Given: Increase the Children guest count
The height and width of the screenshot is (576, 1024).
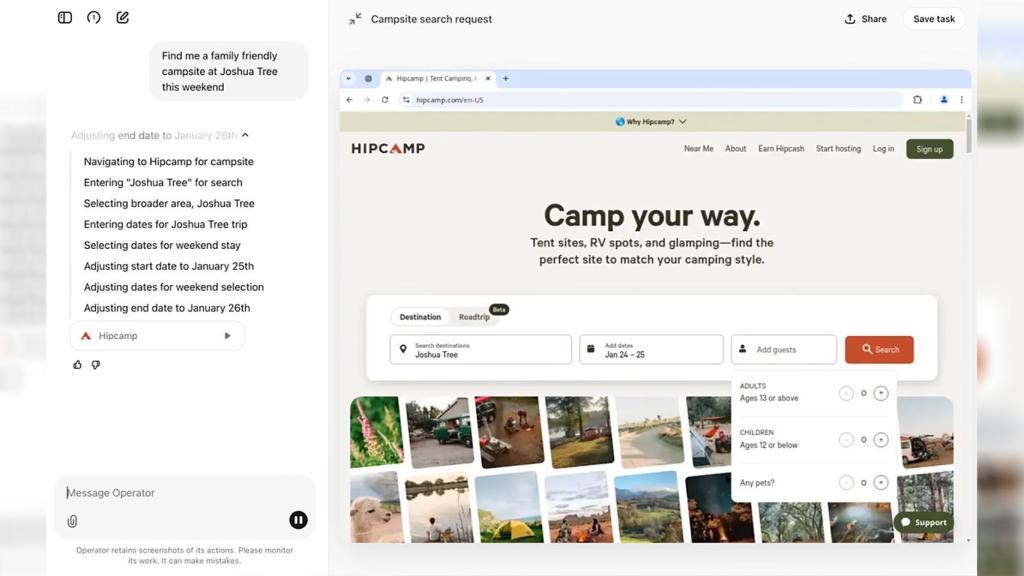Looking at the screenshot, I should (881, 440).
